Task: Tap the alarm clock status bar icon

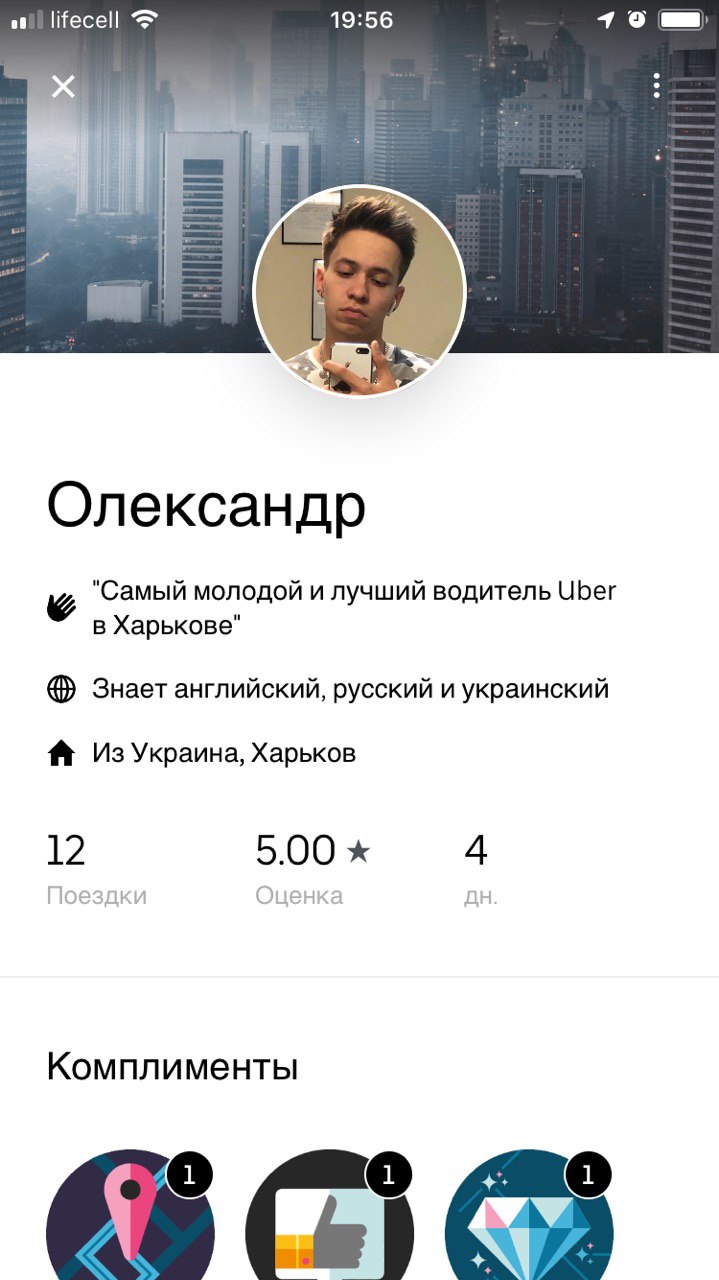Action: pos(637,19)
